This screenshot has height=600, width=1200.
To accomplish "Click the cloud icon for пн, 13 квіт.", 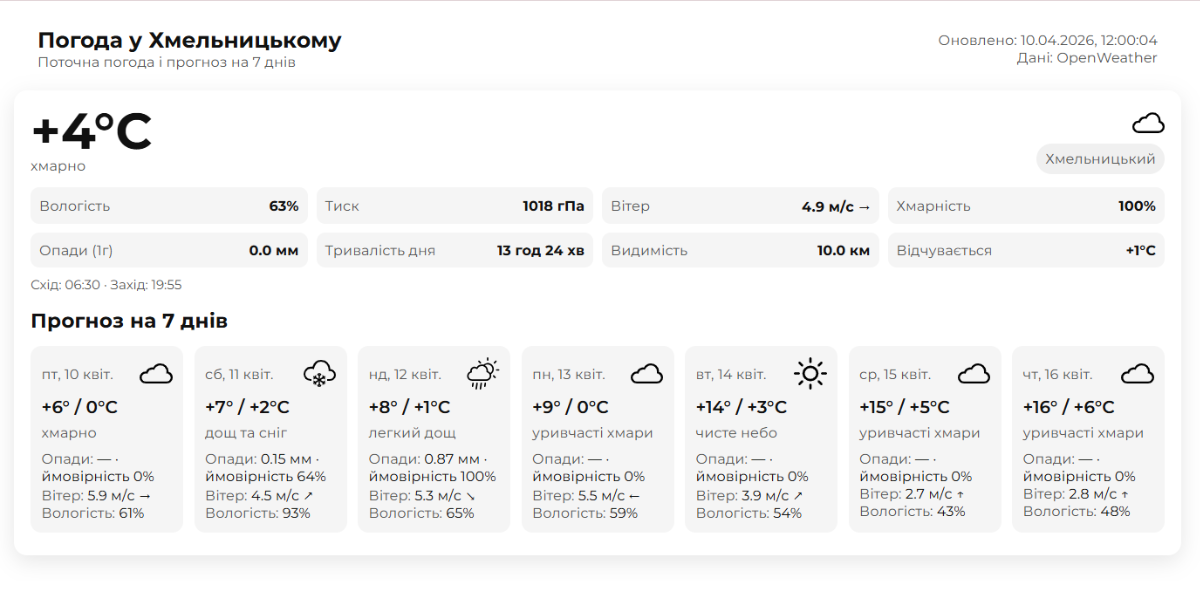I will point(647,374).
